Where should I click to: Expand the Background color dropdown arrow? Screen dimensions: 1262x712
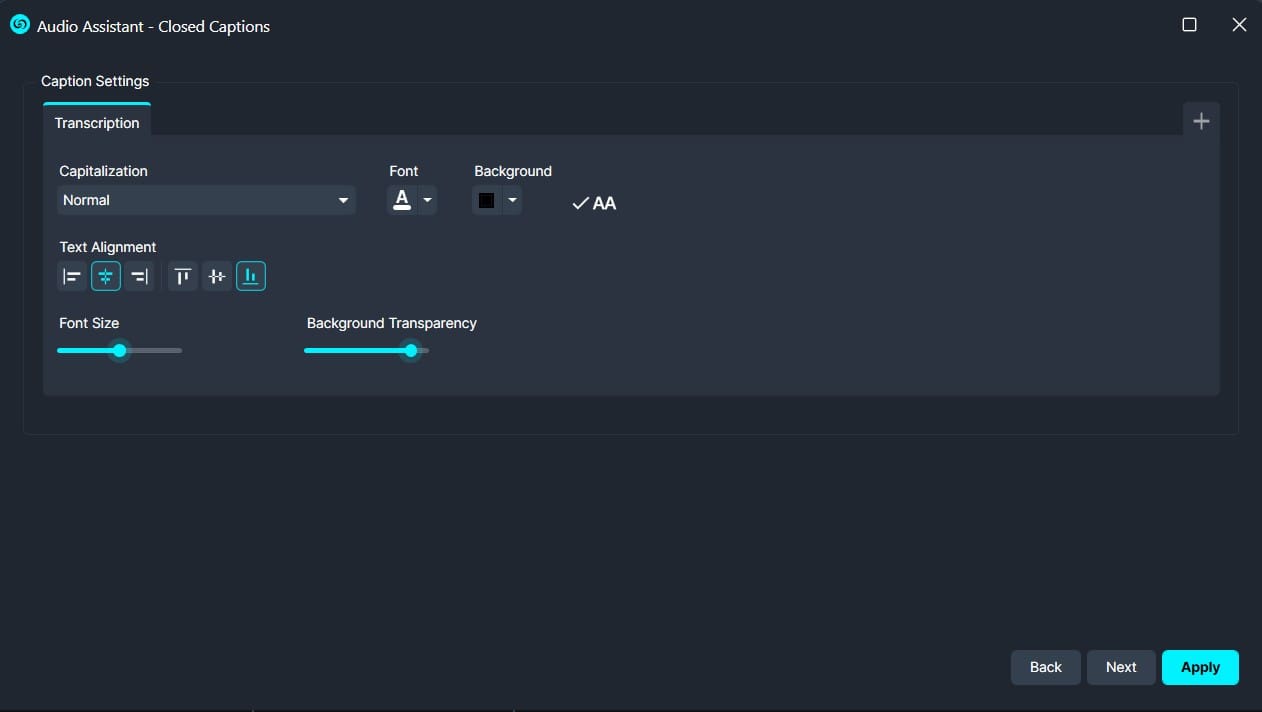click(512, 200)
